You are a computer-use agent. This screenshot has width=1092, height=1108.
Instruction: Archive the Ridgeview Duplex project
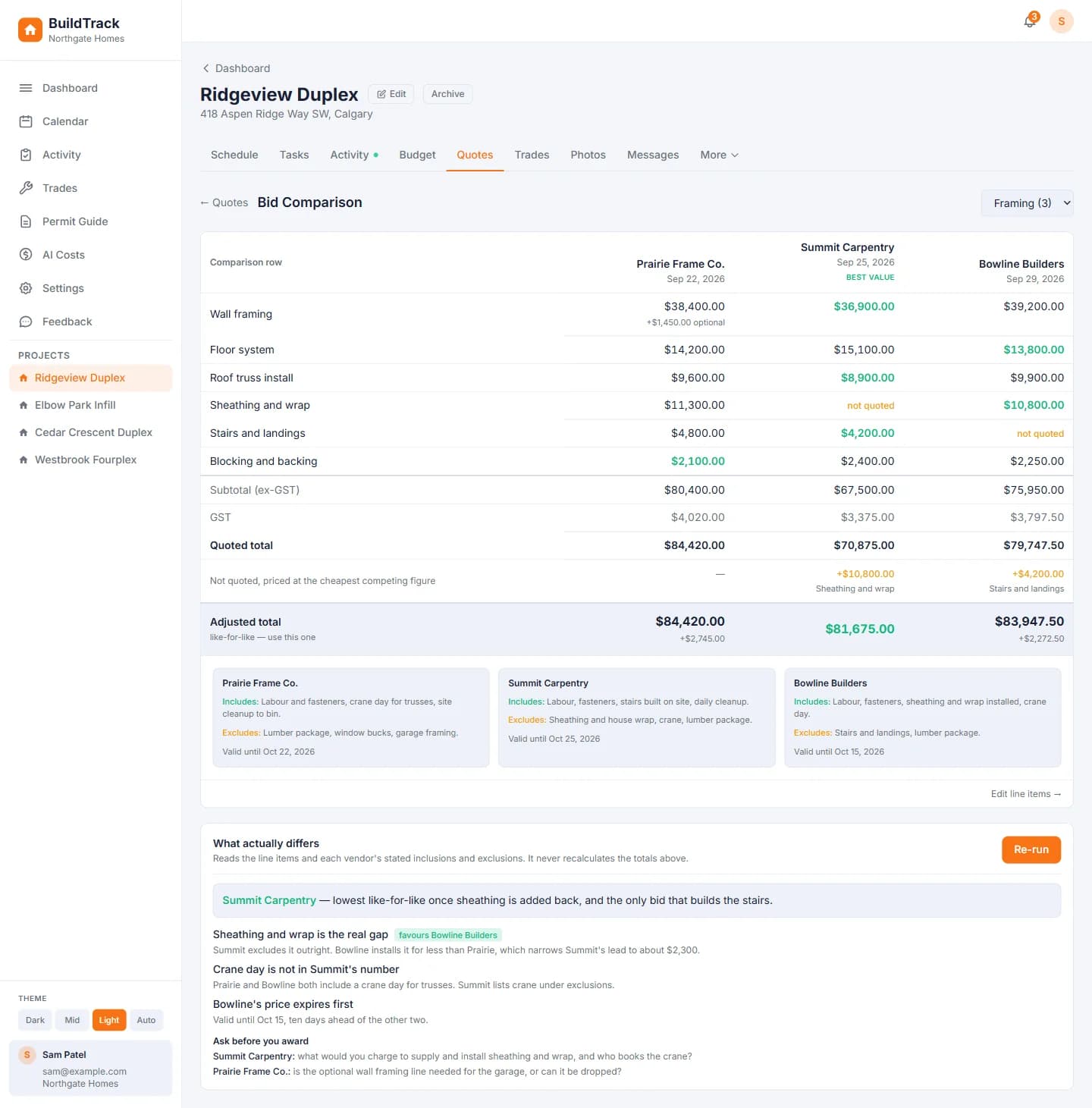[447, 94]
